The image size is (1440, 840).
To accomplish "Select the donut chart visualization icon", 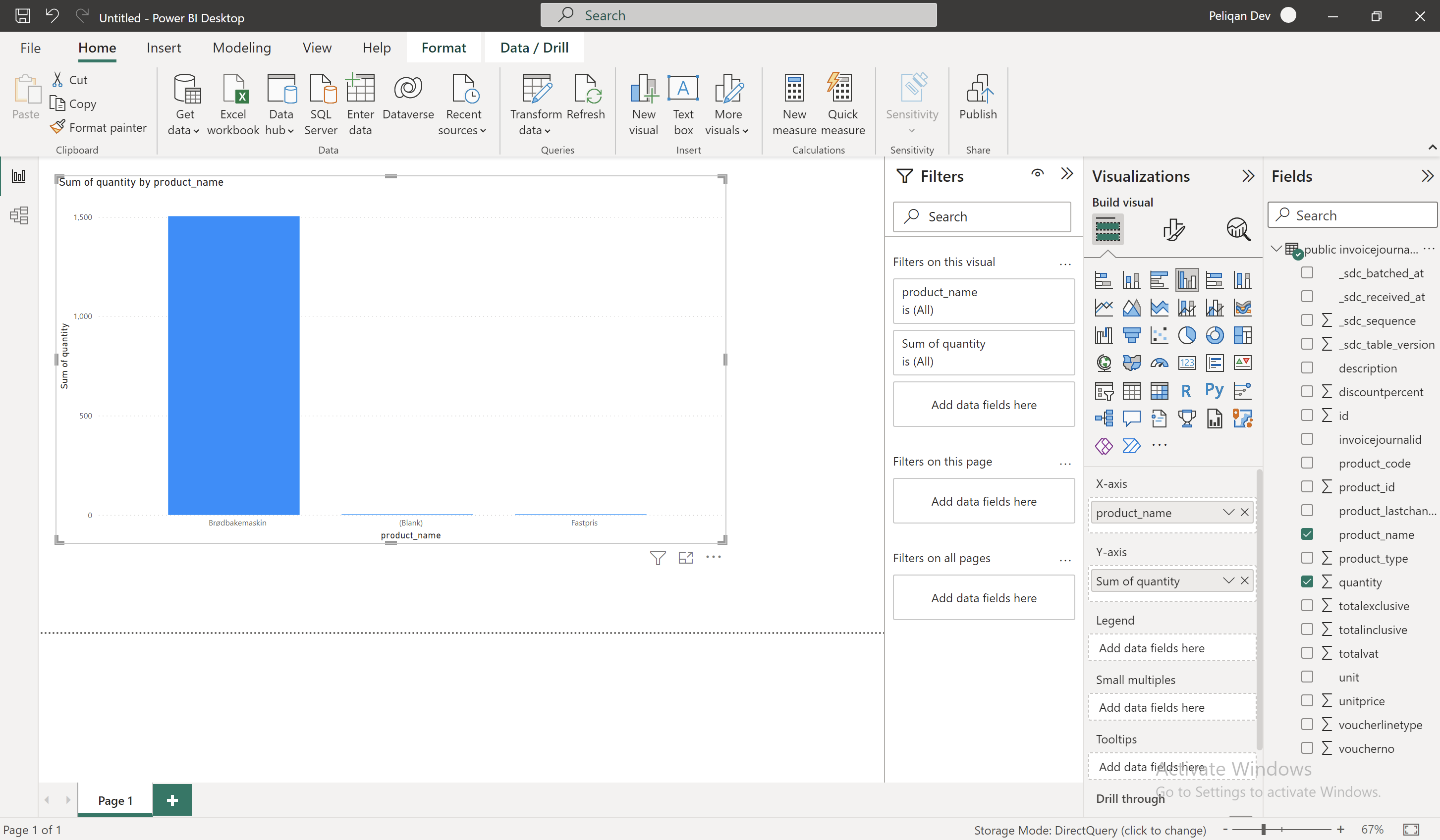I will (1214, 335).
